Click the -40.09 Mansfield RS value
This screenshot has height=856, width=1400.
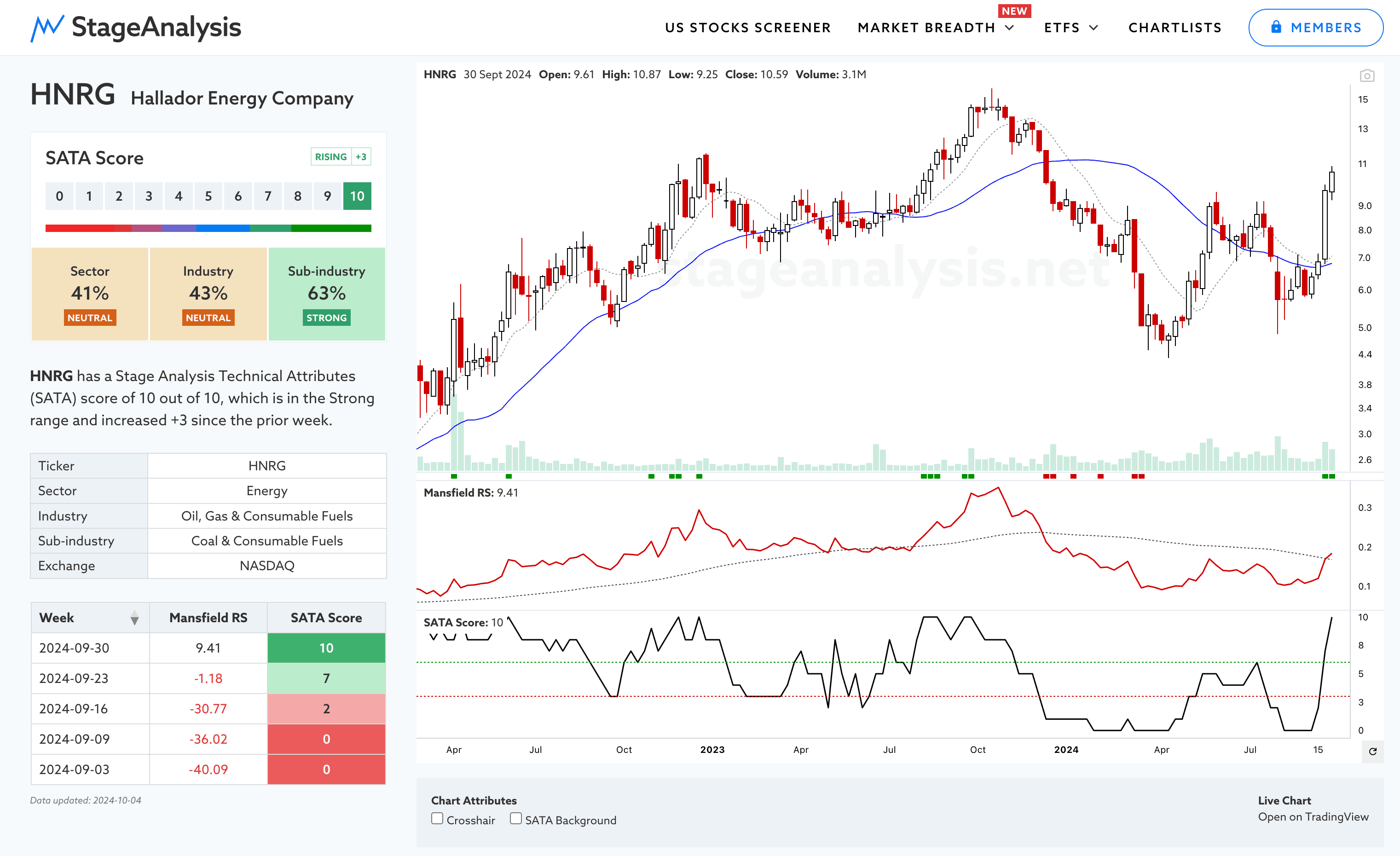coord(208,769)
